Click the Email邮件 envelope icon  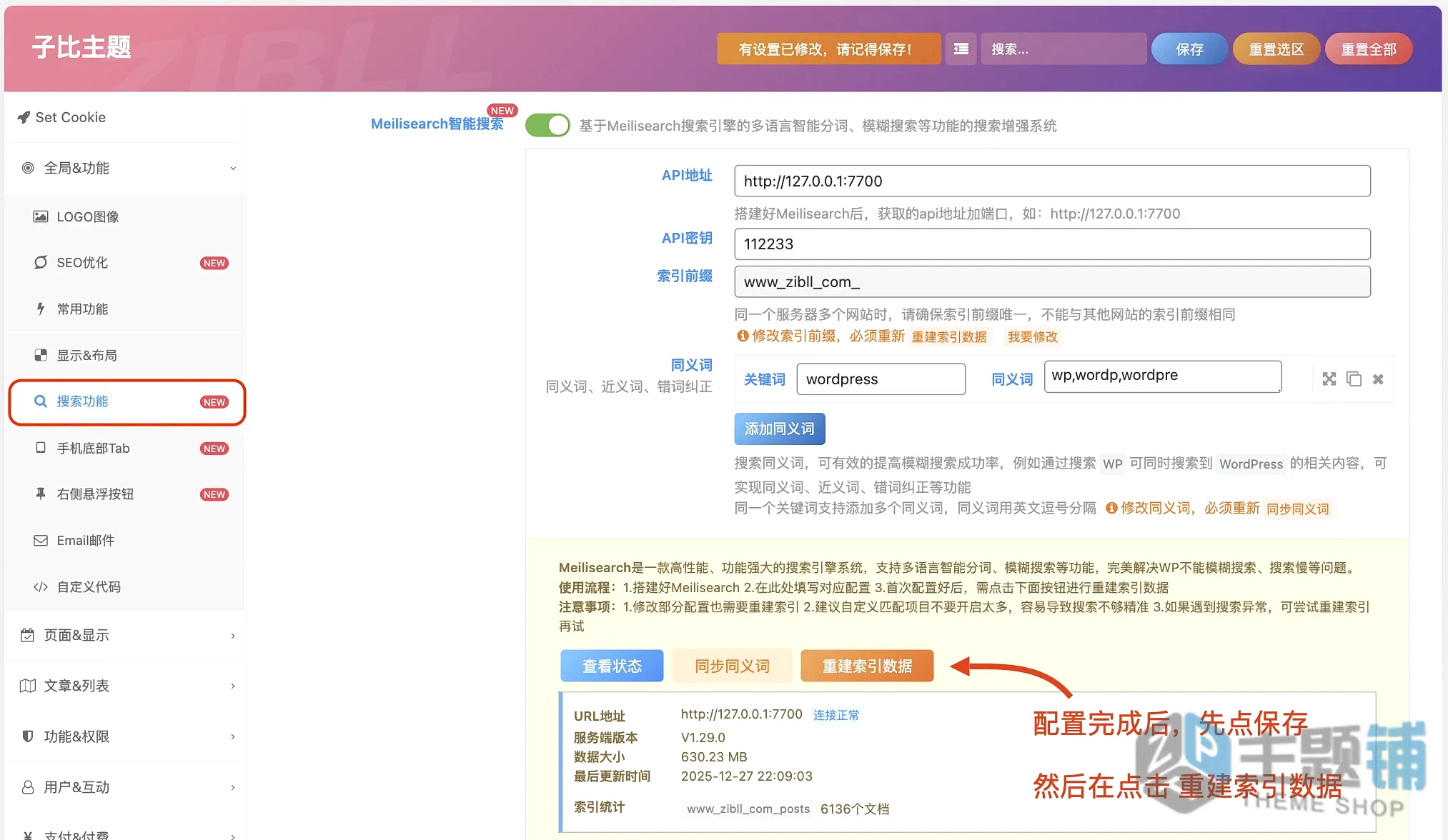pos(41,540)
